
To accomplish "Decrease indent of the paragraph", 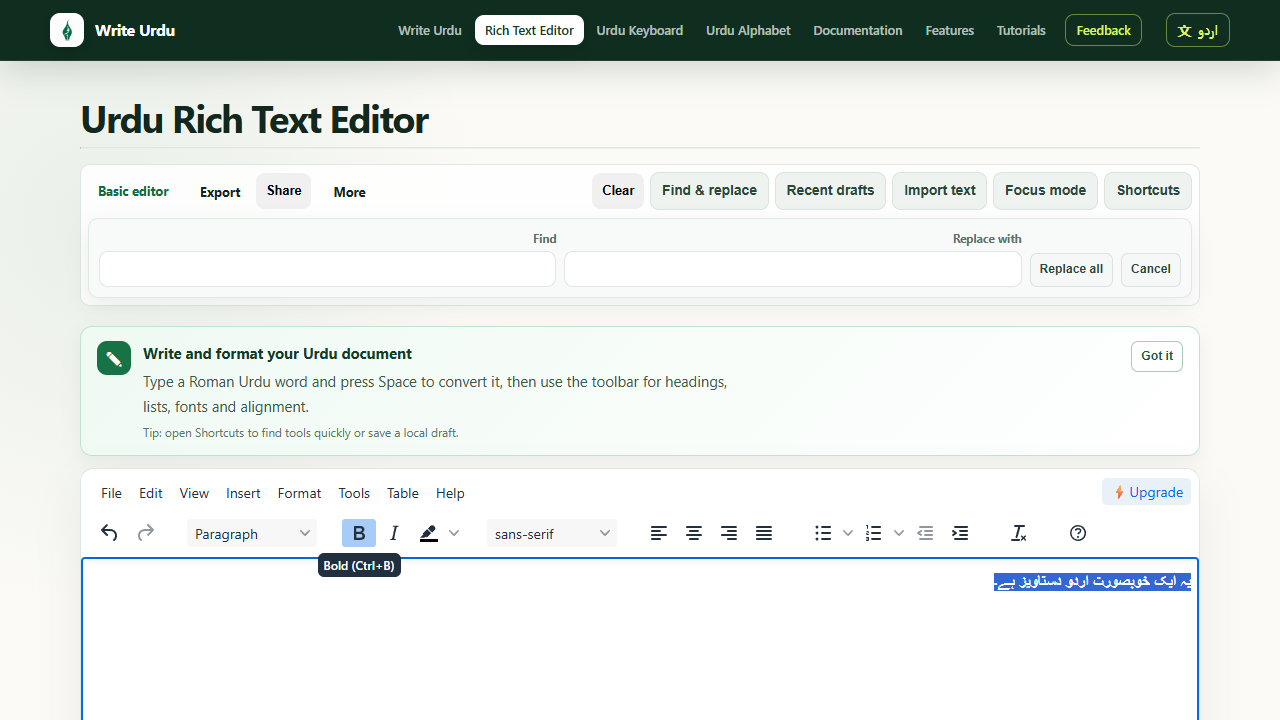I will tap(925, 533).
